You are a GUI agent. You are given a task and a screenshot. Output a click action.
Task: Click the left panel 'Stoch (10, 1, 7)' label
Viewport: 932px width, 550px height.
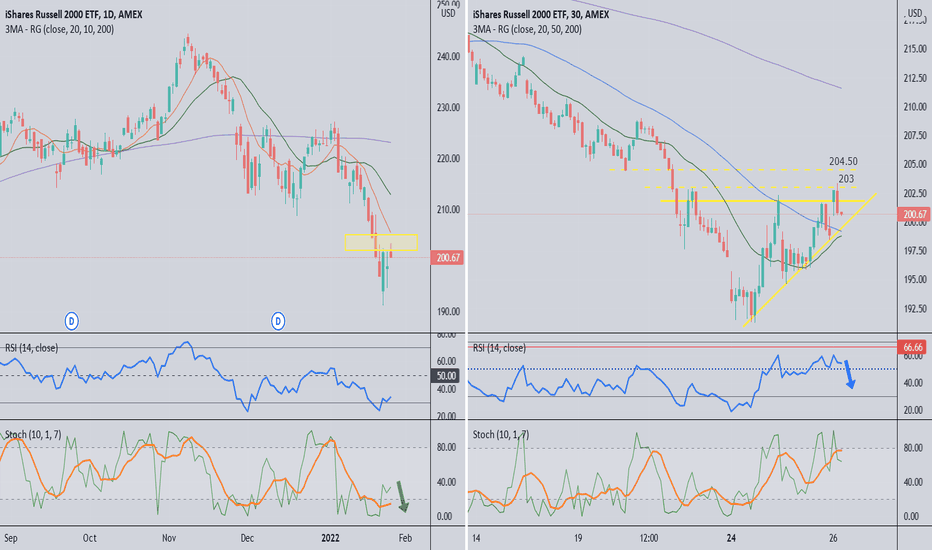tap(33, 435)
